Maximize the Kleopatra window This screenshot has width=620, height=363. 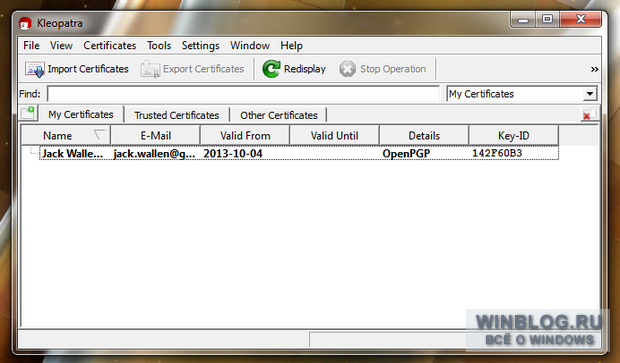548,19
